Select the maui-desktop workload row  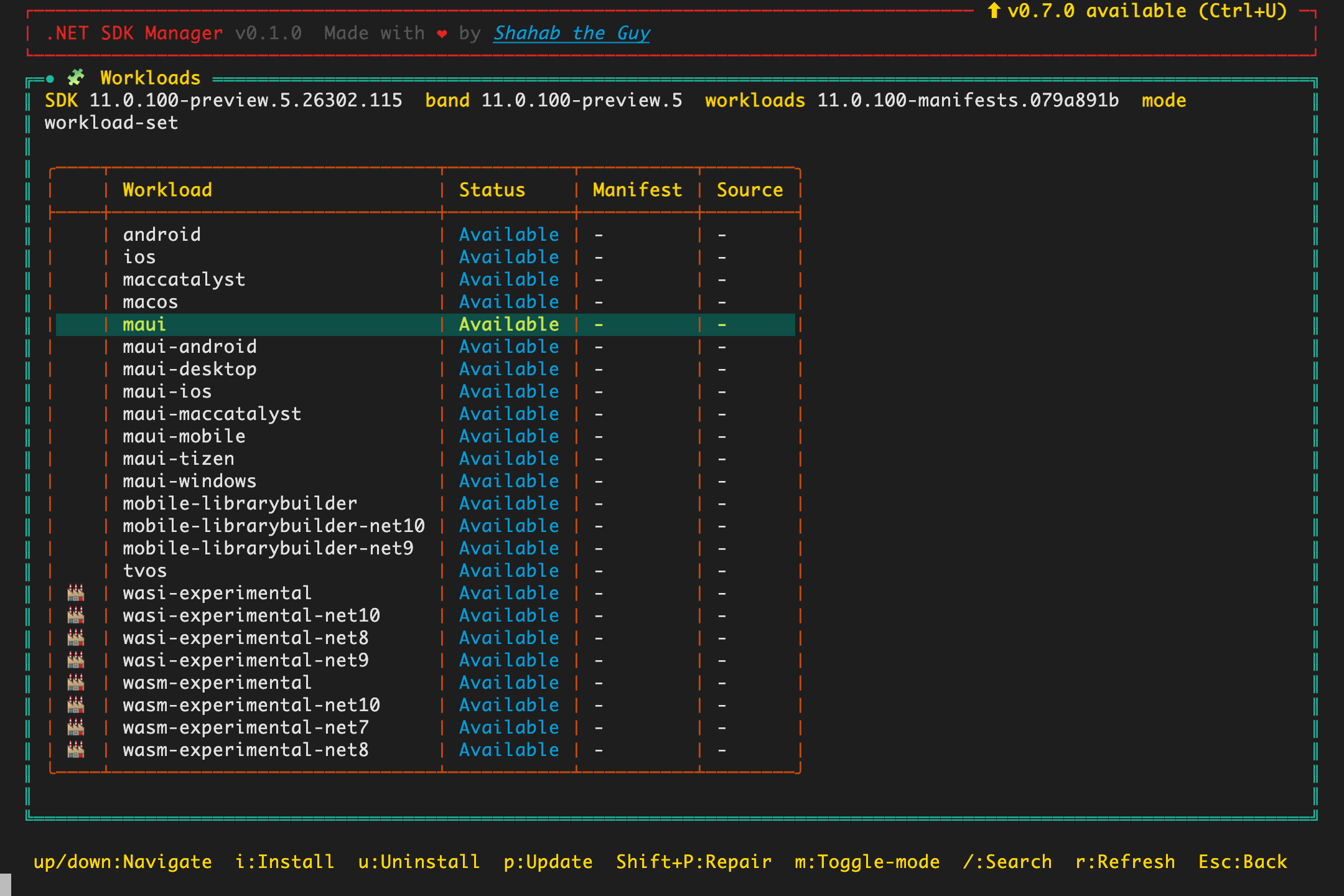click(x=426, y=369)
